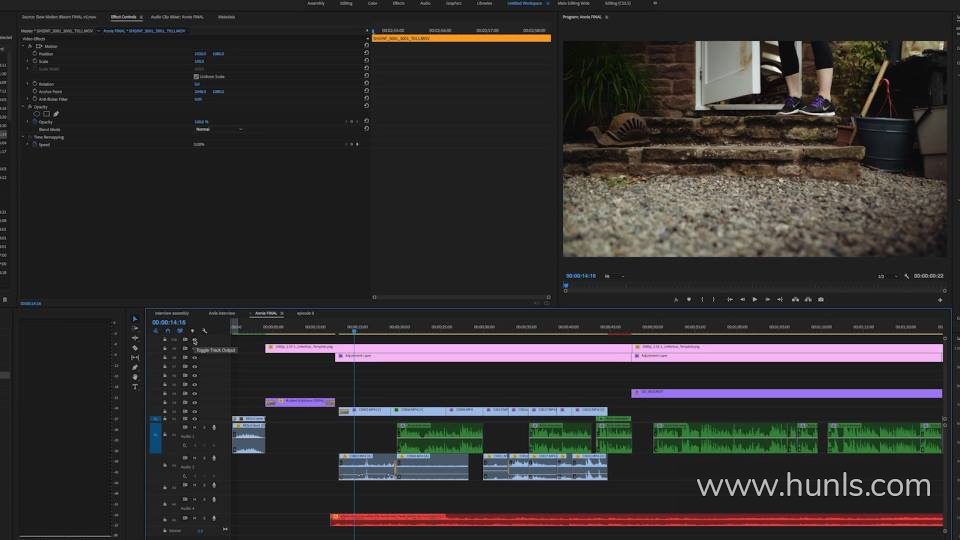Click the Lift button in Program monitor

(795, 299)
